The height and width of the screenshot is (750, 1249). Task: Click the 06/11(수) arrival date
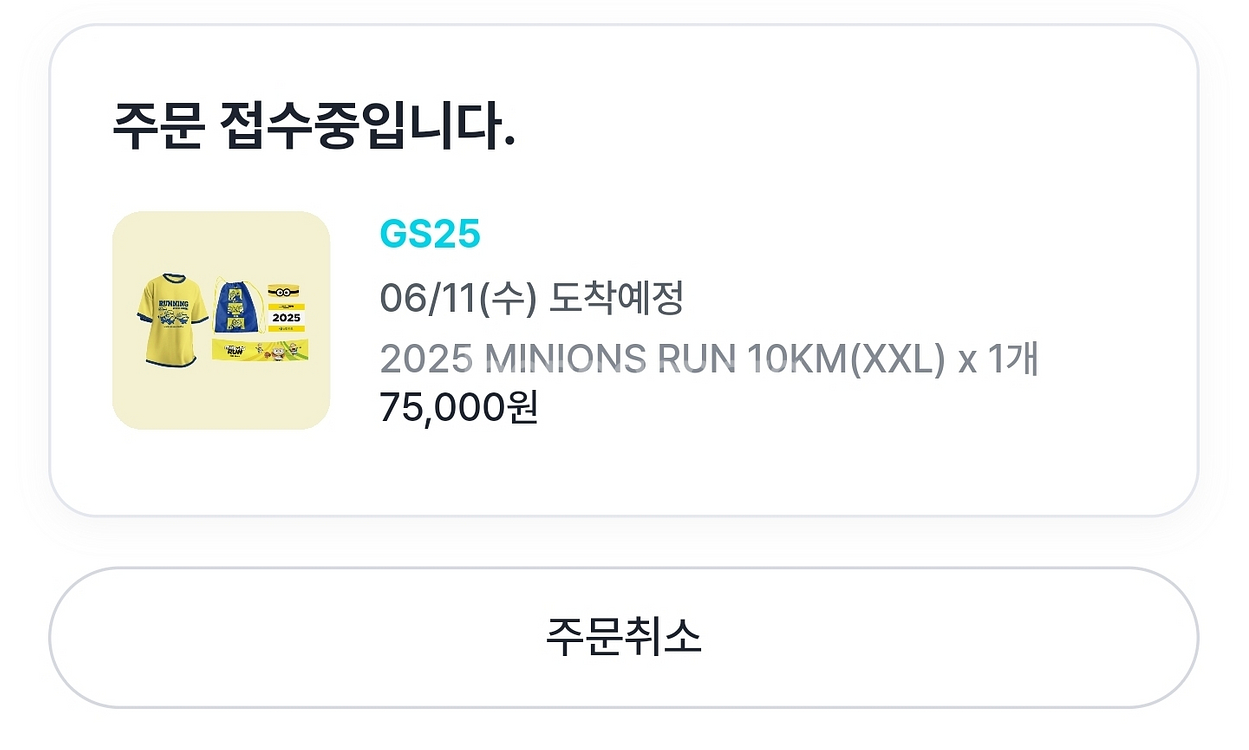459,298
